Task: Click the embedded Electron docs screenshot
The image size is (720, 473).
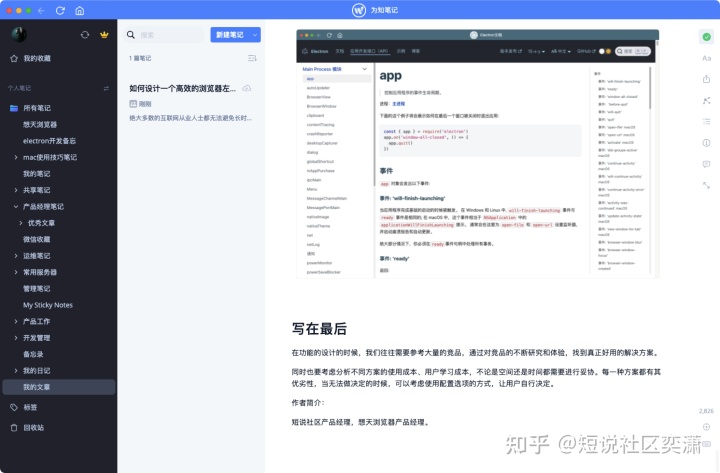Action: click(478, 153)
